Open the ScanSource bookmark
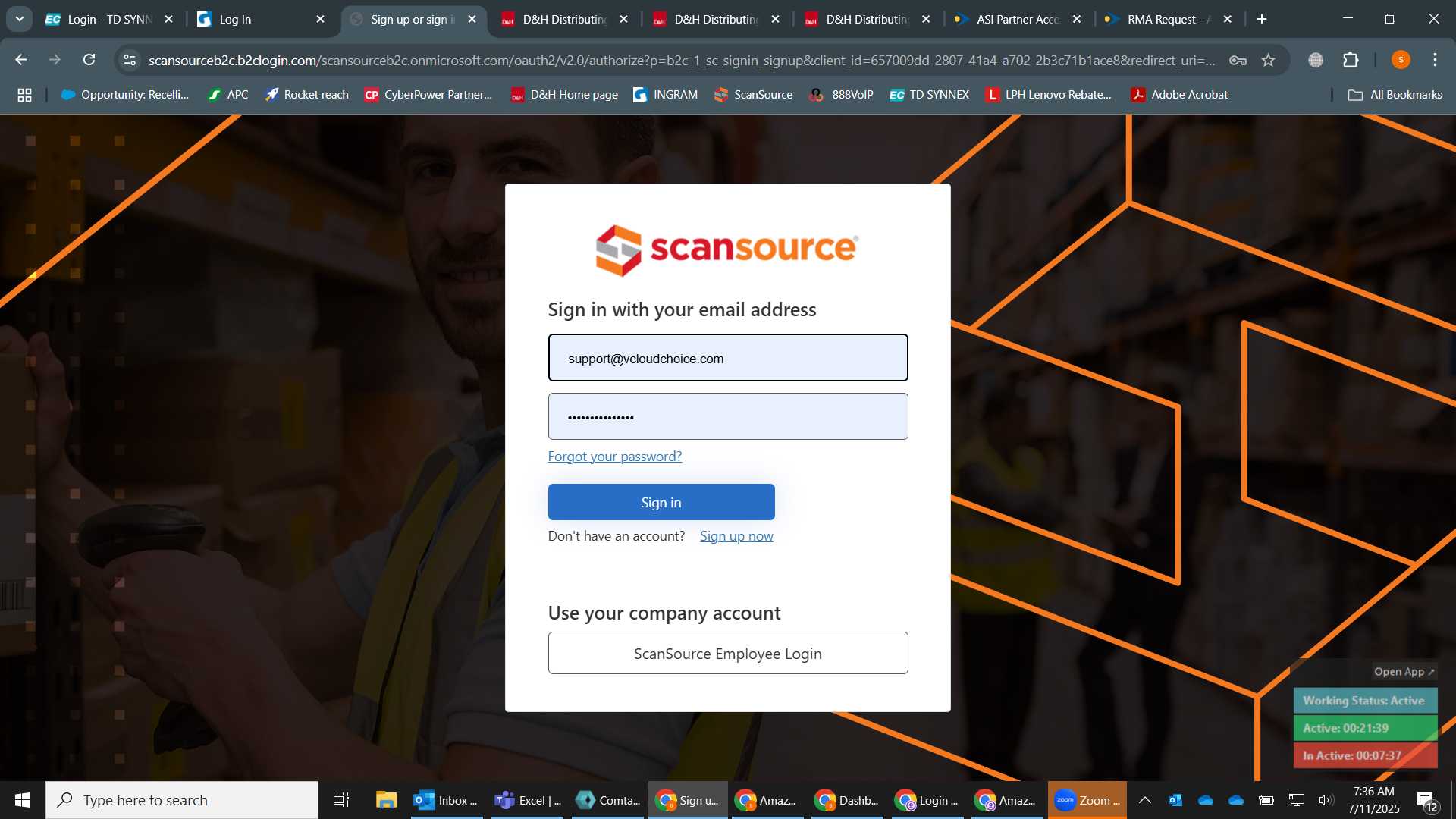 (753, 95)
